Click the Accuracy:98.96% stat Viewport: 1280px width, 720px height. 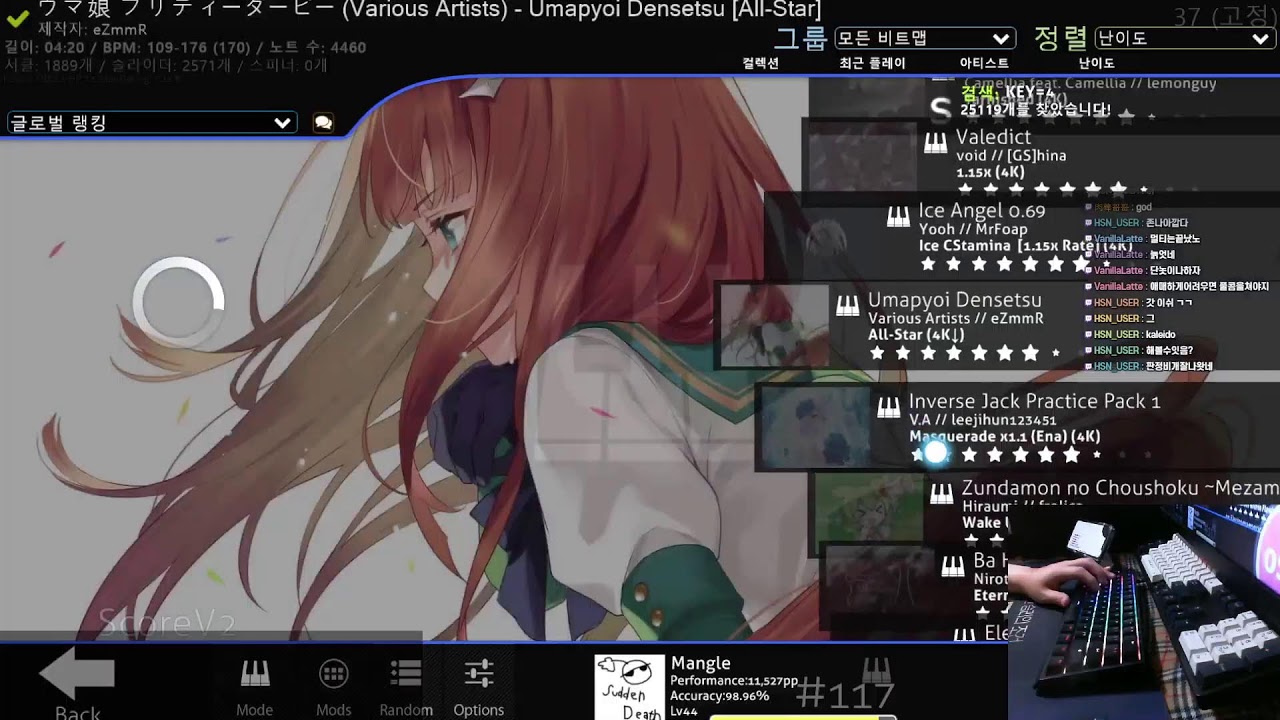click(720, 696)
